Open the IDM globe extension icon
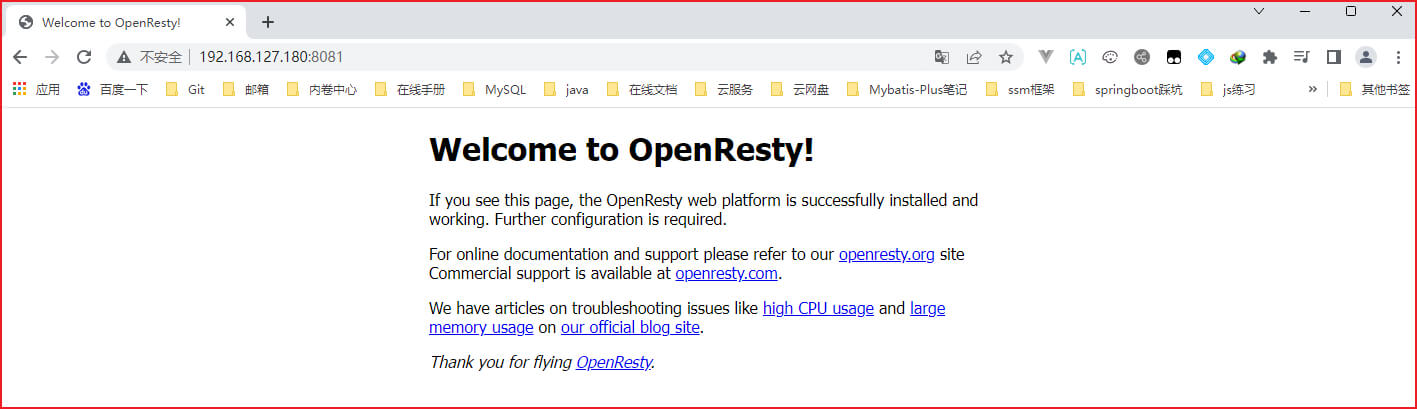This screenshot has width=1417, height=409. 1238,57
